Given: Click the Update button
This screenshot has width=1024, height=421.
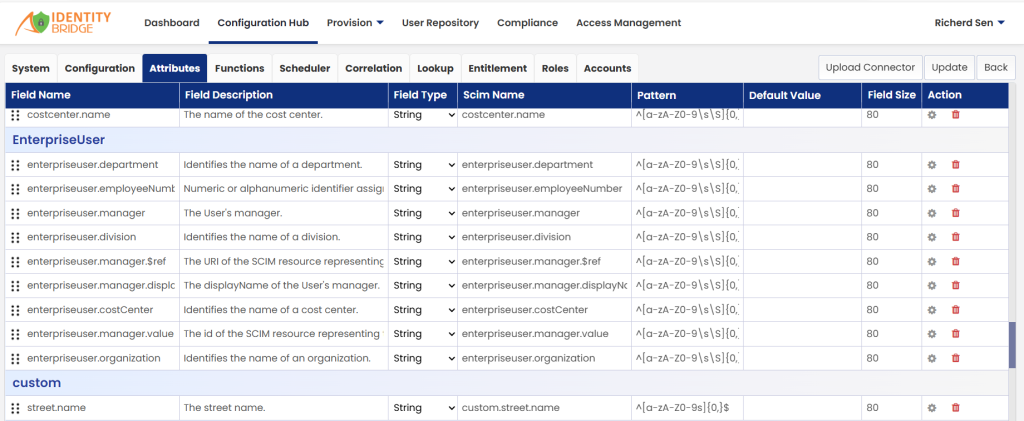Looking at the screenshot, I should (x=950, y=67).
